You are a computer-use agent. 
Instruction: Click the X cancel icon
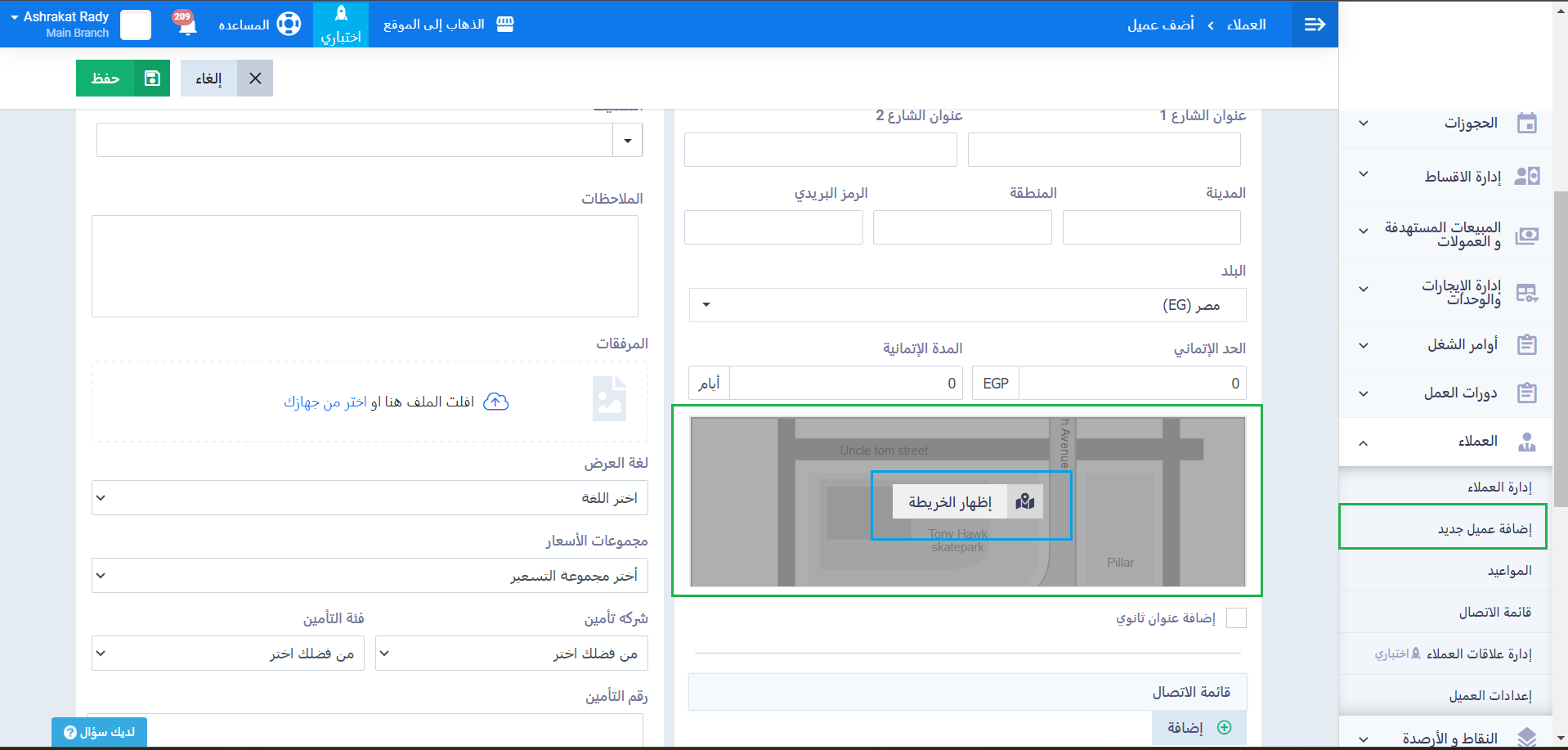(255, 79)
